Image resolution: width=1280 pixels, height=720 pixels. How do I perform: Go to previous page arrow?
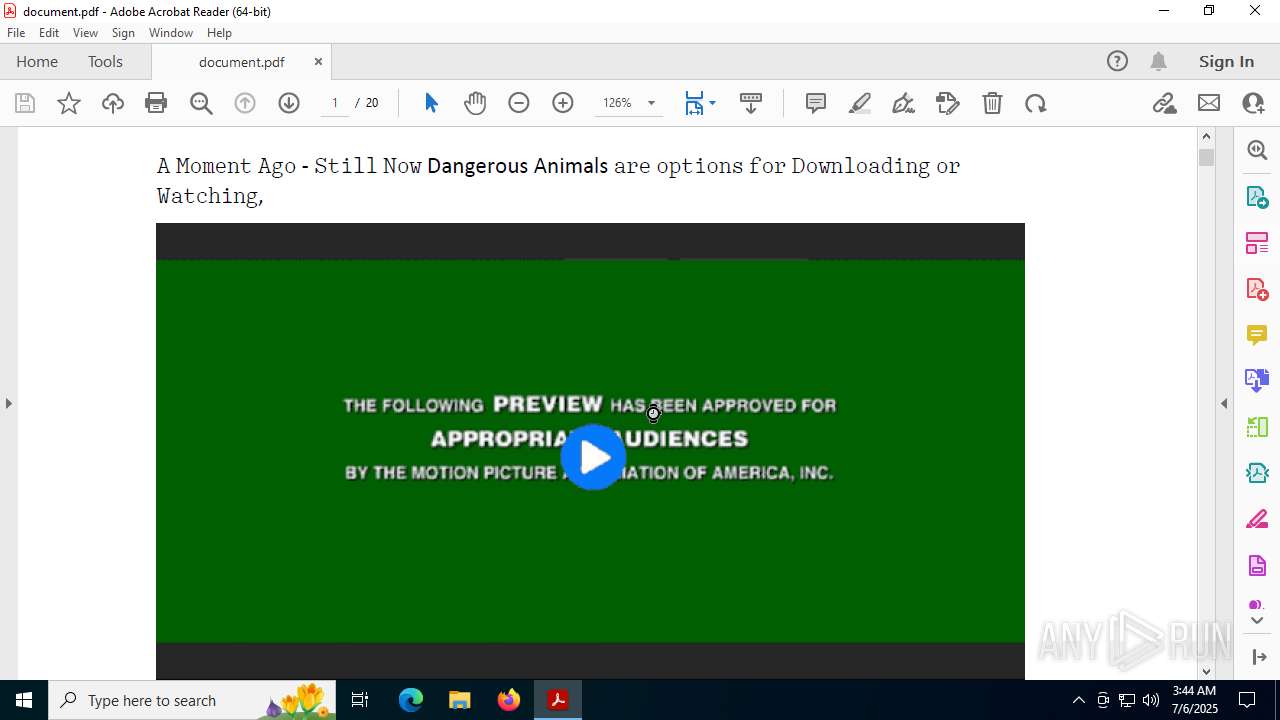tap(245, 103)
